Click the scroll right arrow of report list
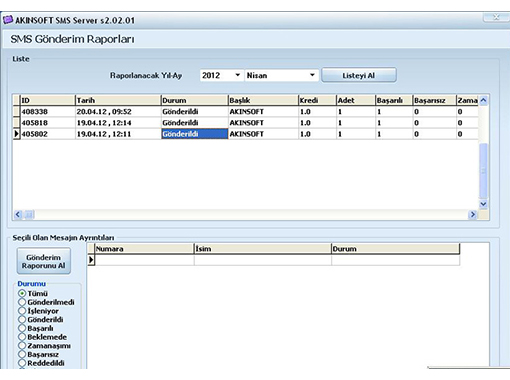Viewport: 510px width, 380px height. (x=472, y=215)
